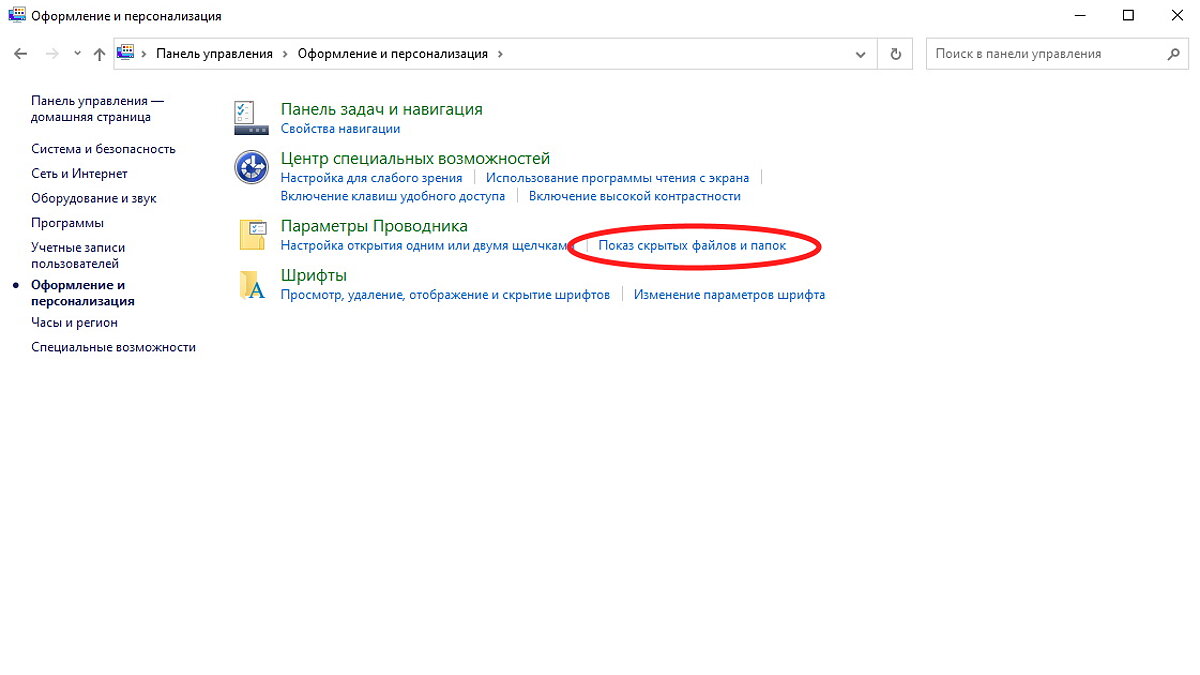Click the Fonts folder icon
This screenshot has height=675, width=1200.
click(251, 284)
